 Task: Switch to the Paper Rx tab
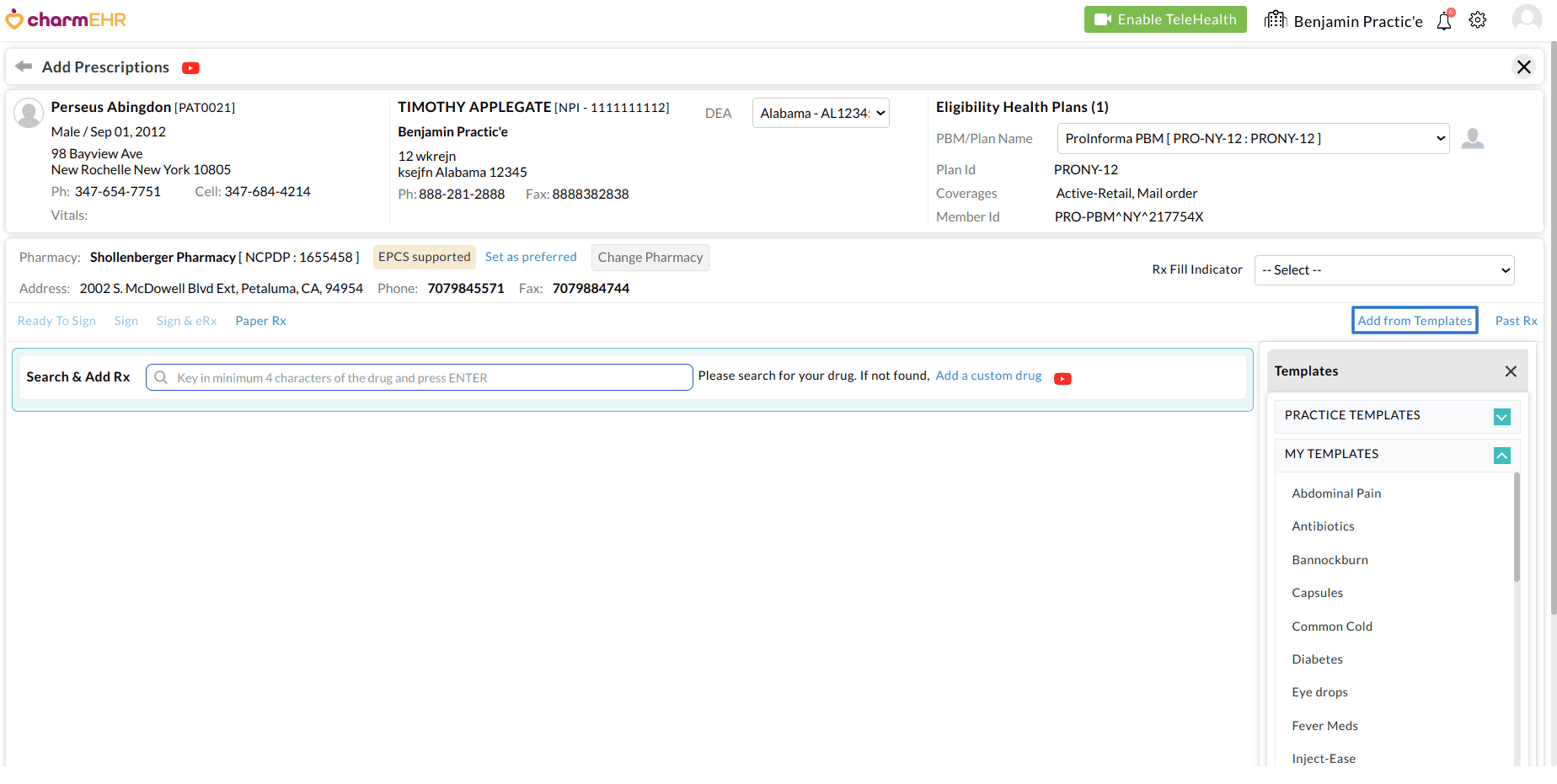pos(260,321)
